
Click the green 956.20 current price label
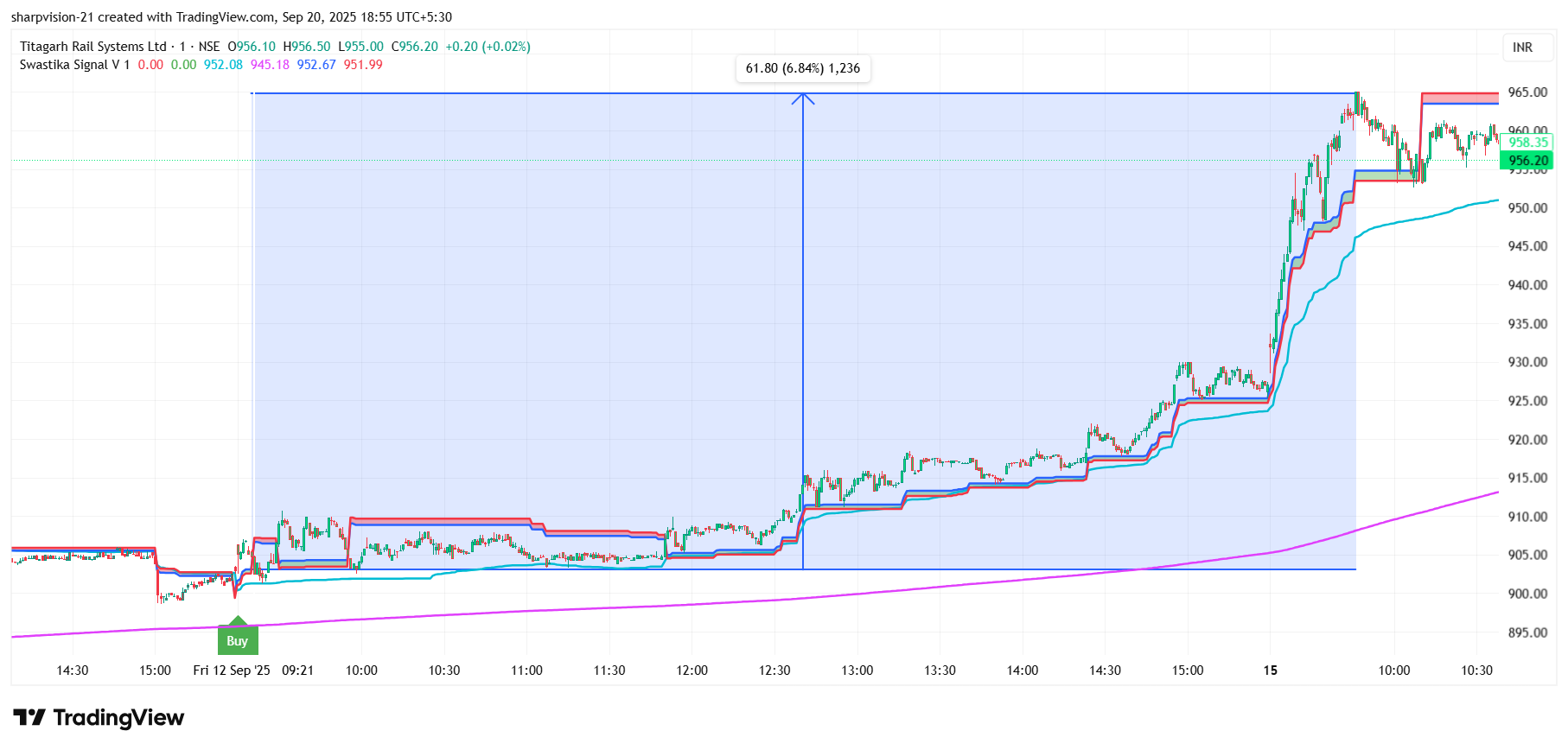click(1527, 161)
